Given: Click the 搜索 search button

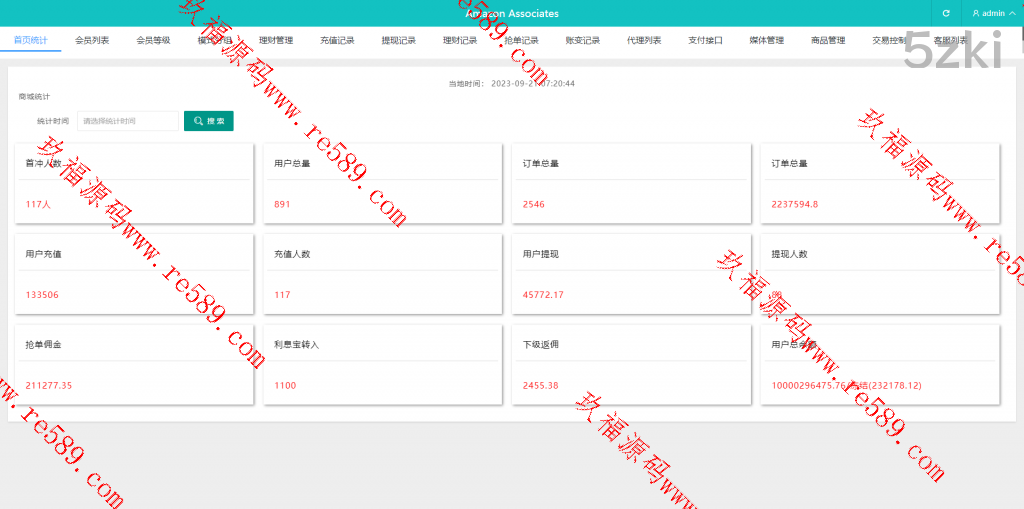Looking at the screenshot, I should (x=208, y=121).
